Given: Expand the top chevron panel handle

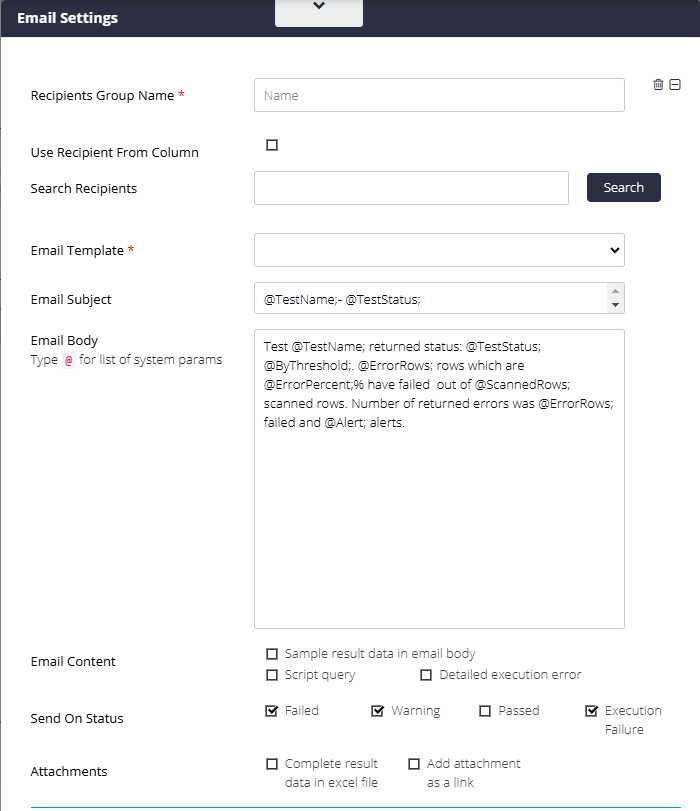Looking at the screenshot, I should [x=319, y=12].
